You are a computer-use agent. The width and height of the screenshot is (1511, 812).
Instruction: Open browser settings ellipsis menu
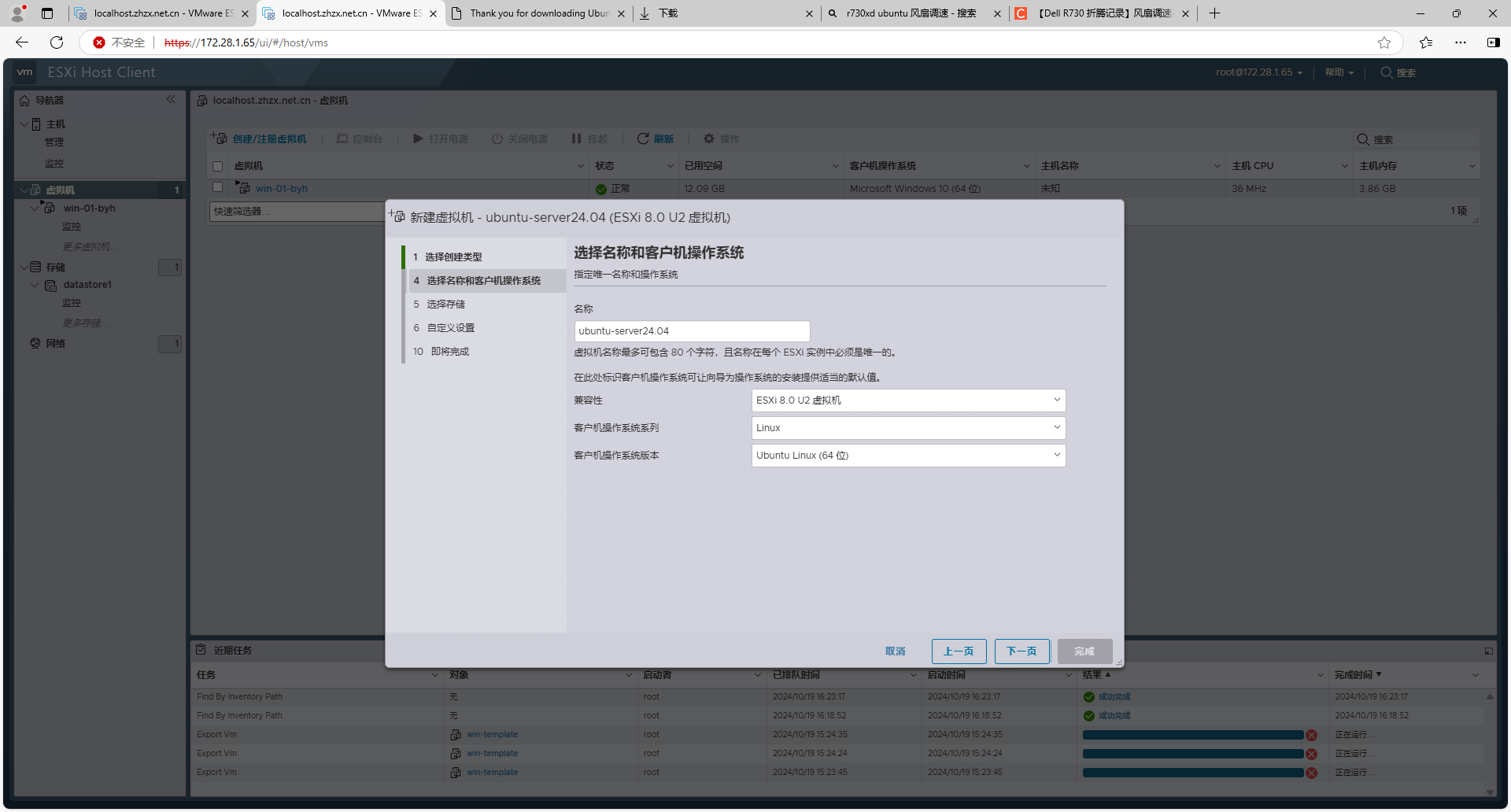pyautogui.click(x=1461, y=42)
